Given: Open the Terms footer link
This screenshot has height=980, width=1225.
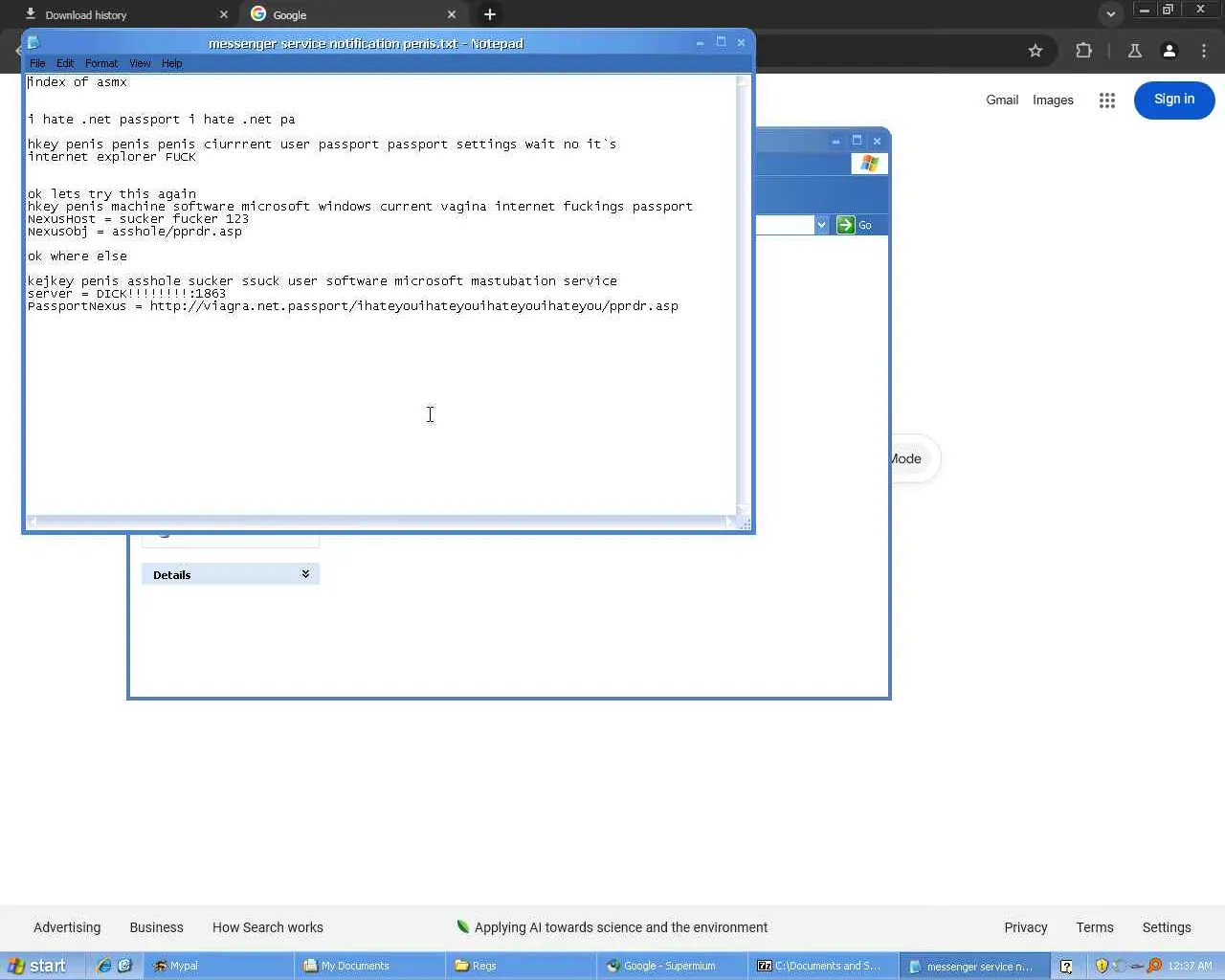Looking at the screenshot, I should point(1095,927).
